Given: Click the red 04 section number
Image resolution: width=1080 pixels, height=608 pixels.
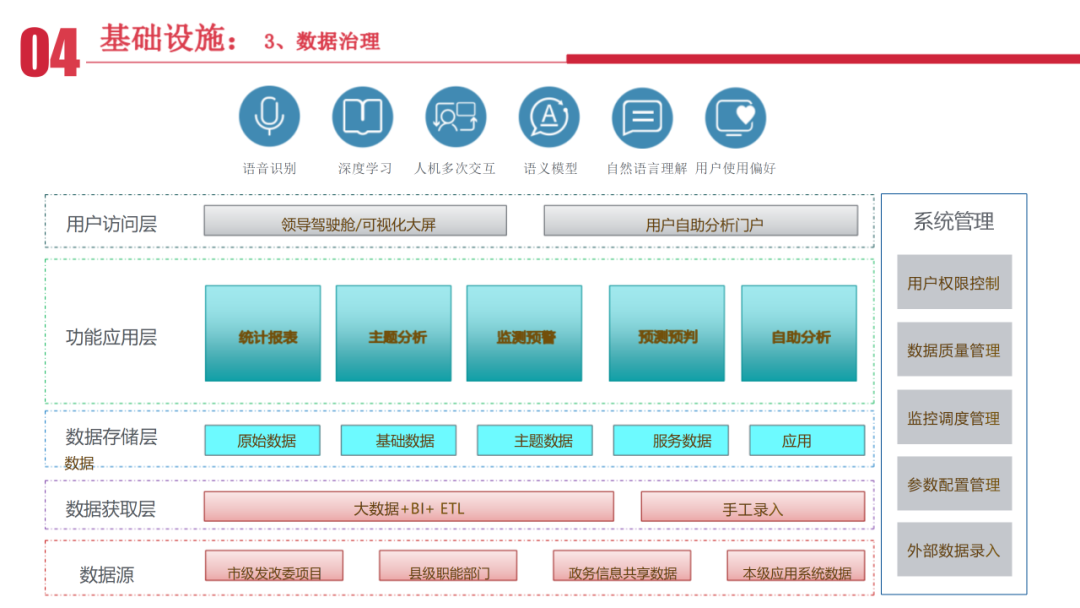Looking at the screenshot, I should coord(50,52).
